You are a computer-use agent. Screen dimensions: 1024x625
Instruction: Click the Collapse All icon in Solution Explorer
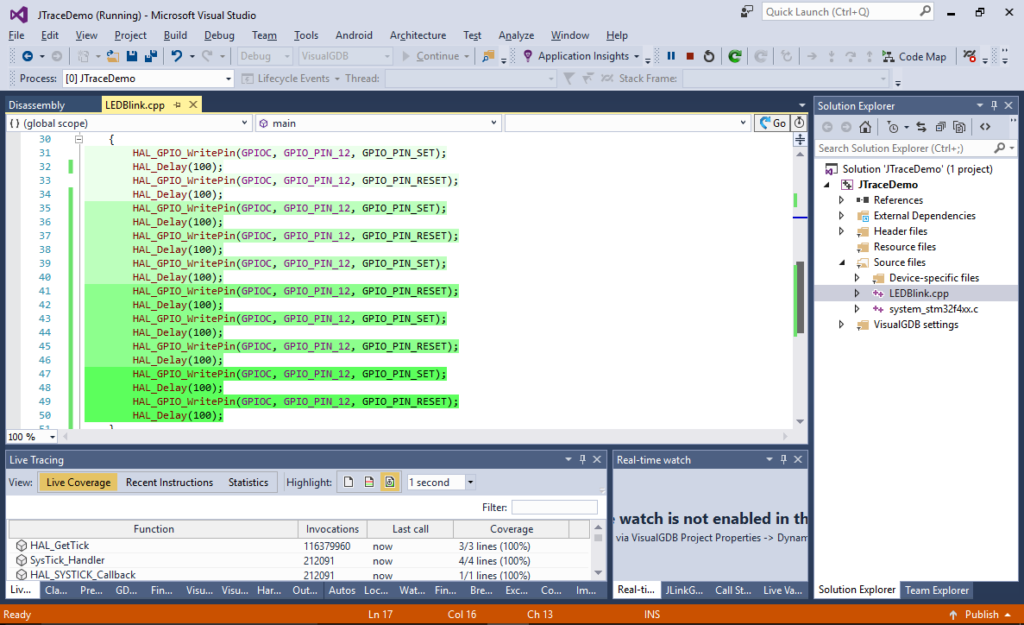click(x=941, y=127)
